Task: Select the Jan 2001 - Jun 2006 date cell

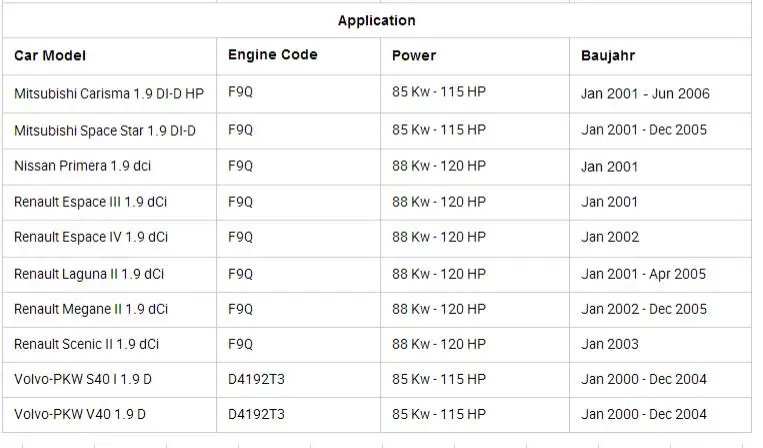Action: (660, 94)
